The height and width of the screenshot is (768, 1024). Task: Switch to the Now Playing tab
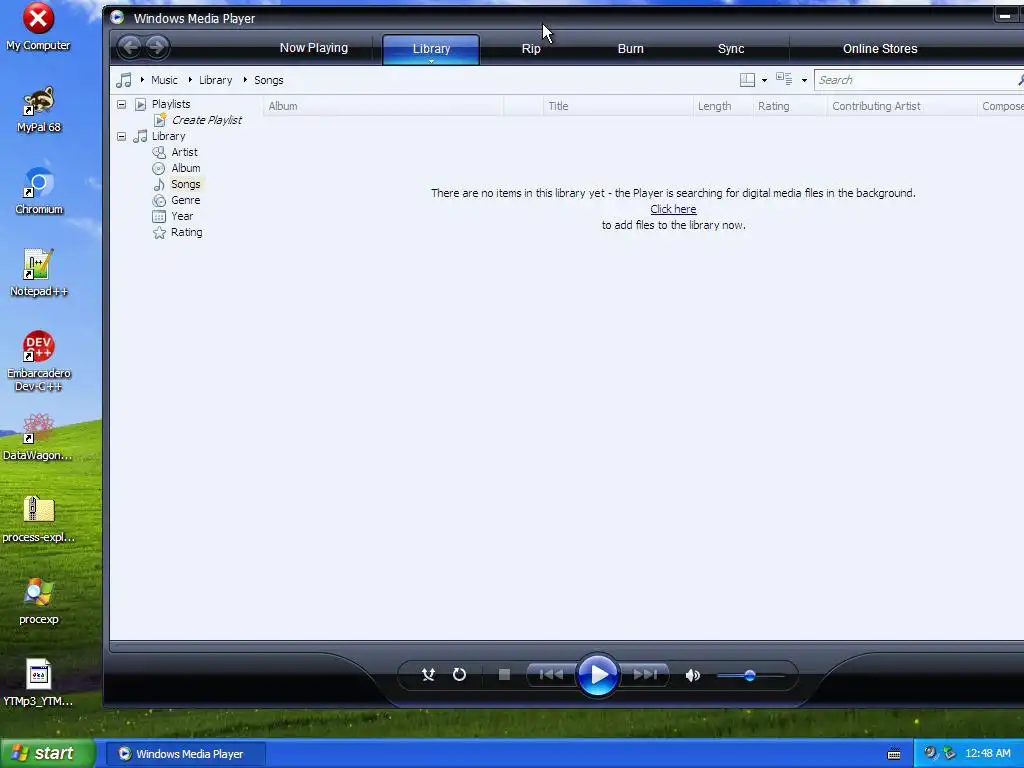(x=313, y=48)
